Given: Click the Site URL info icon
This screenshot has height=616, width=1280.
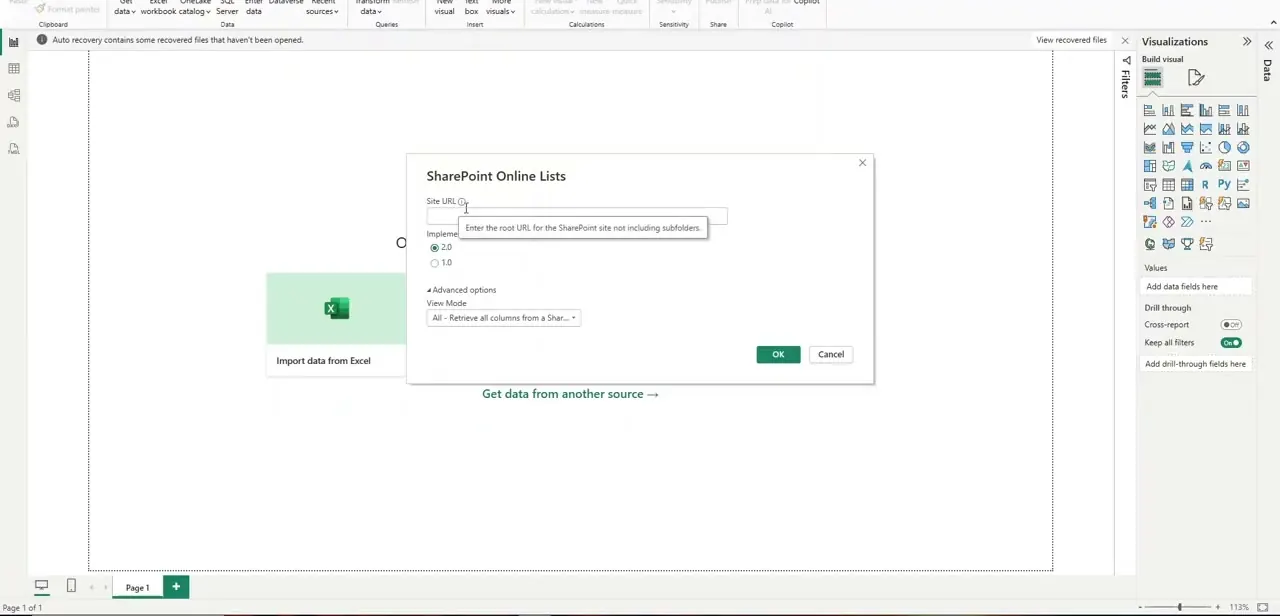Looking at the screenshot, I should 462,202.
